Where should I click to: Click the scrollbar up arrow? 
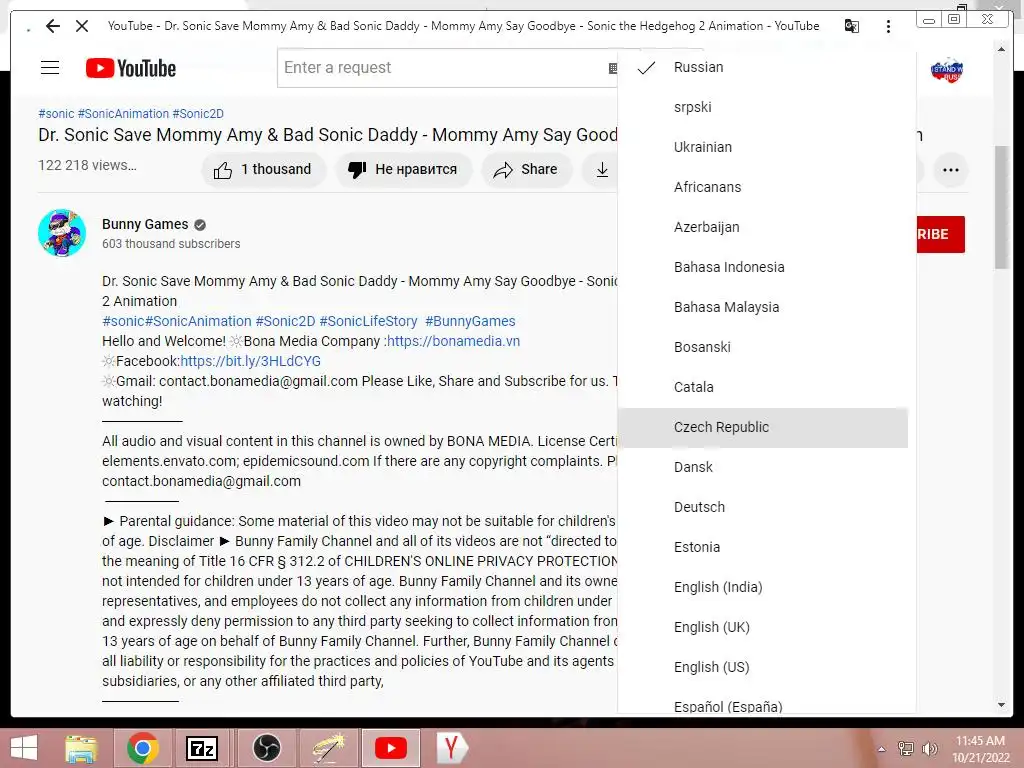(x=1001, y=50)
